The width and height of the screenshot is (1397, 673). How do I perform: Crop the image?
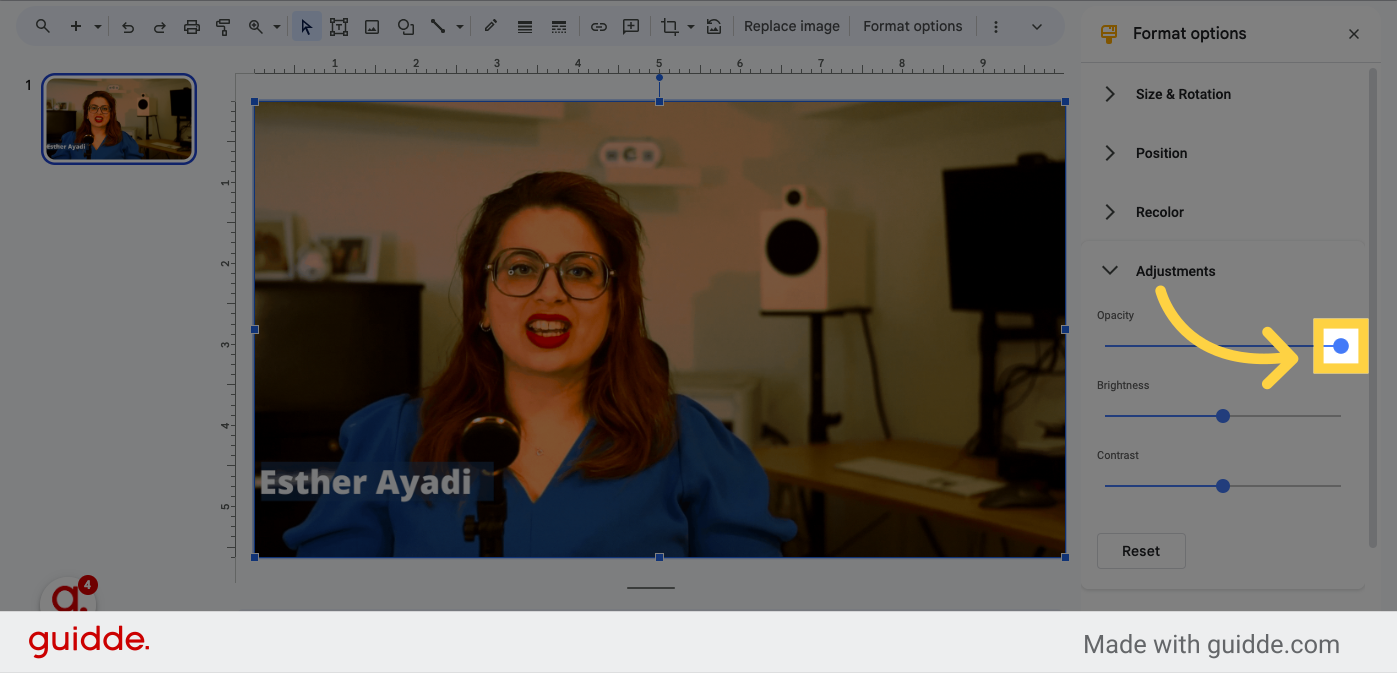[670, 27]
